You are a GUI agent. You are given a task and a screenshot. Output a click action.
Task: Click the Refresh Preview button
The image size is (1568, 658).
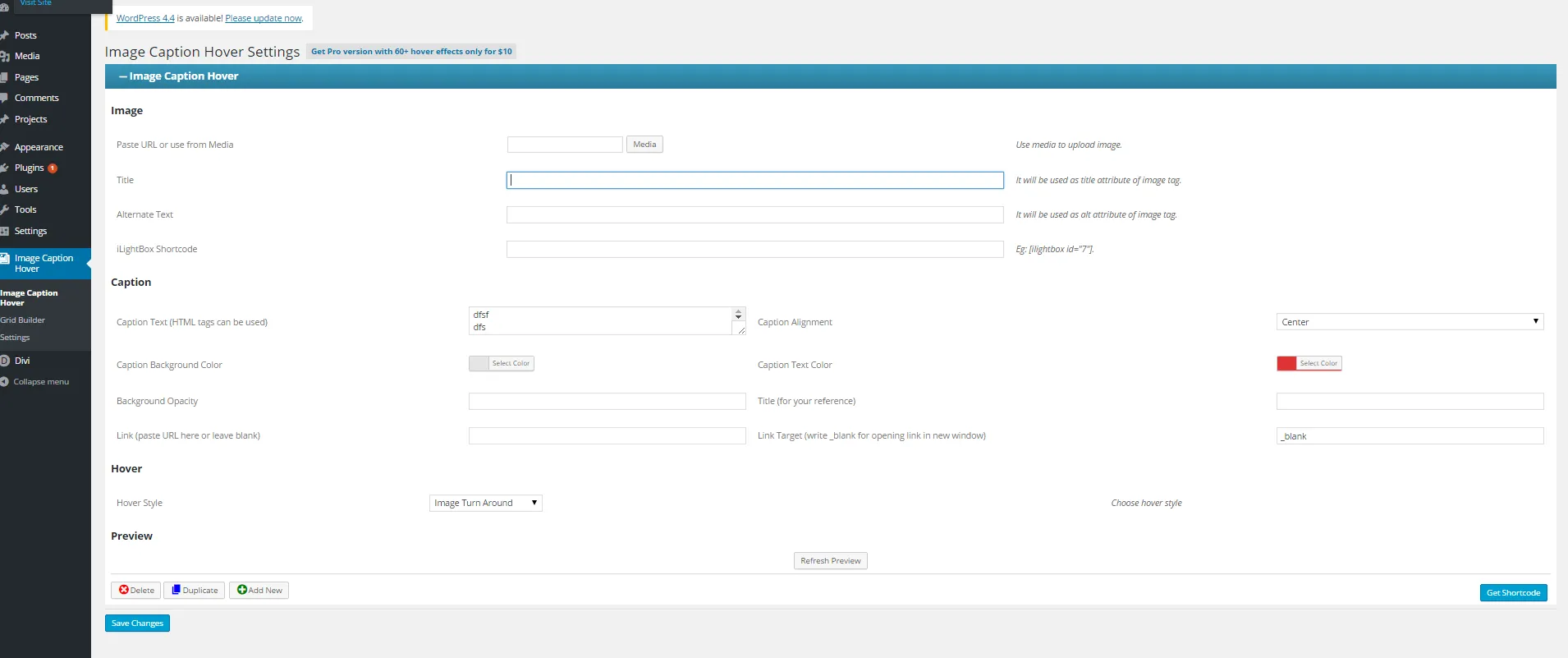831,561
